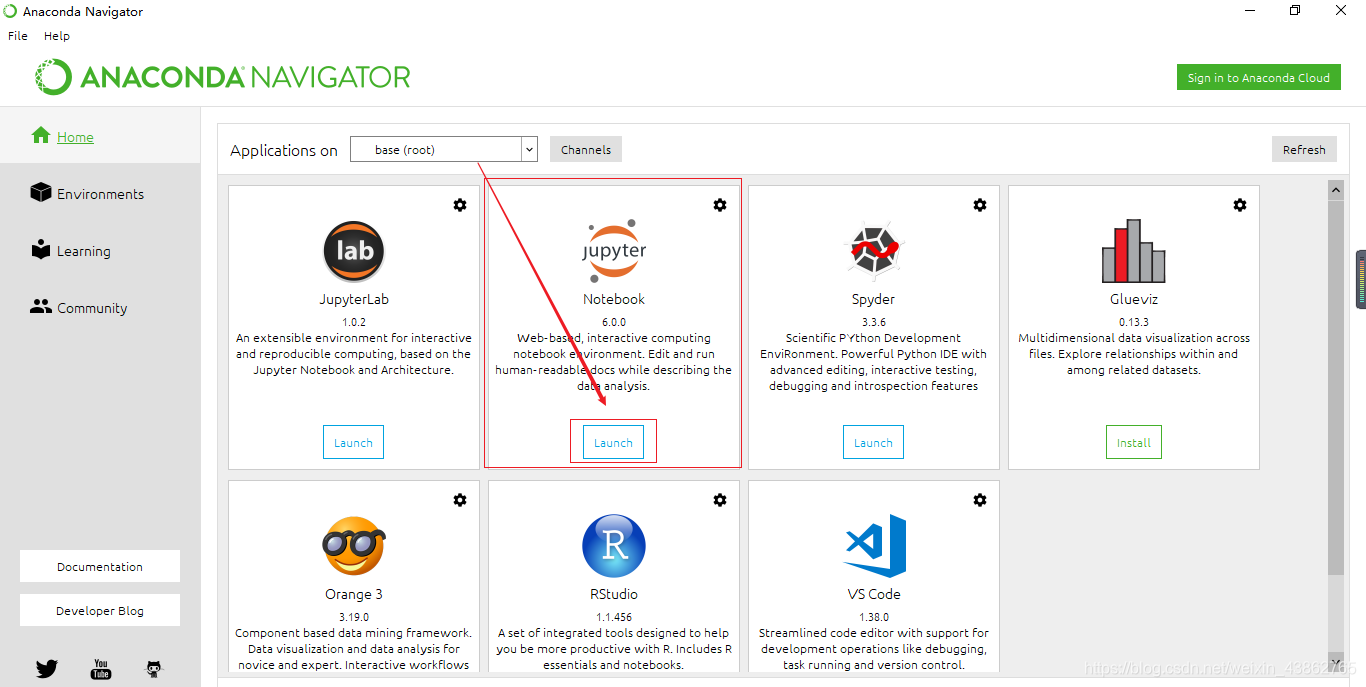Click the applications list vertical scrollbar
Image resolution: width=1366 pixels, height=687 pixels.
coord(1335,386)
